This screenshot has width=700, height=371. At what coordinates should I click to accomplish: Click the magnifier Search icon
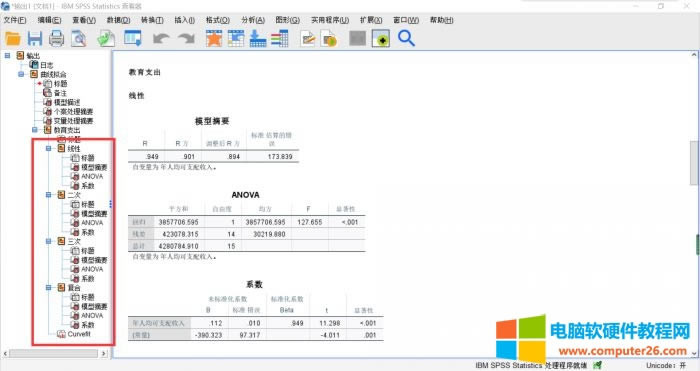pyautogui.click(x=406, y=38)
